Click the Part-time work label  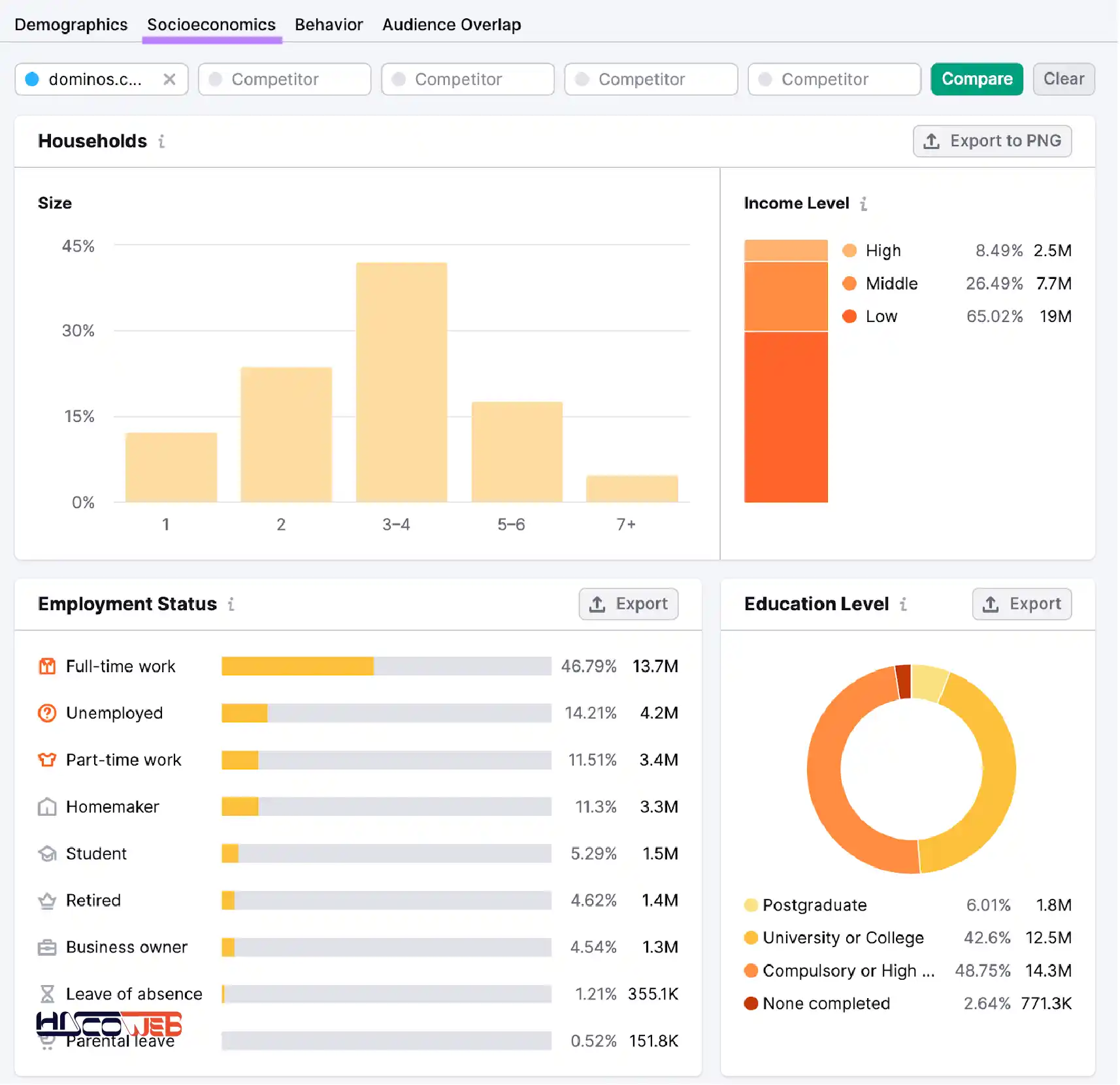[124, 760]
